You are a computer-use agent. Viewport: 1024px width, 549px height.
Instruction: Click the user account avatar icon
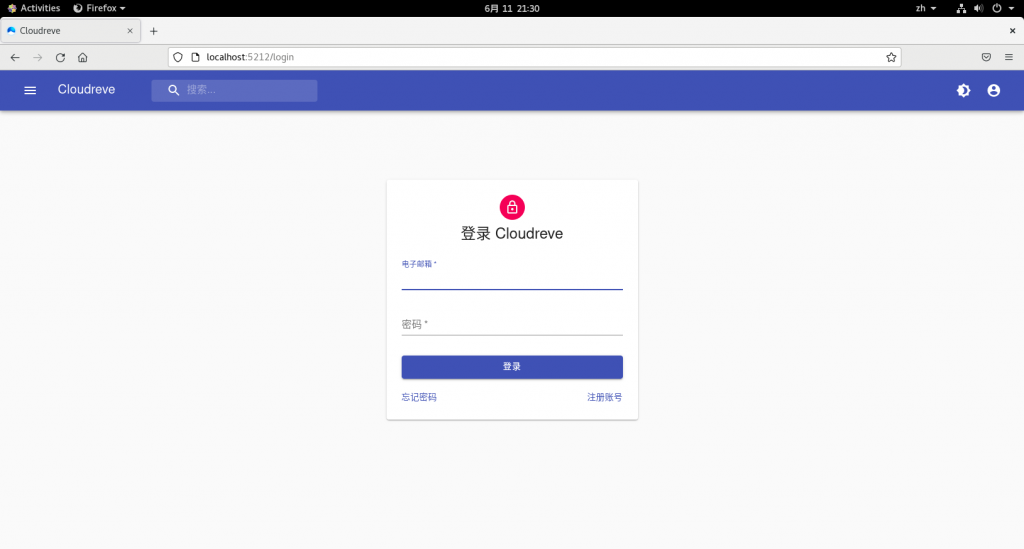tap(993, 90)
